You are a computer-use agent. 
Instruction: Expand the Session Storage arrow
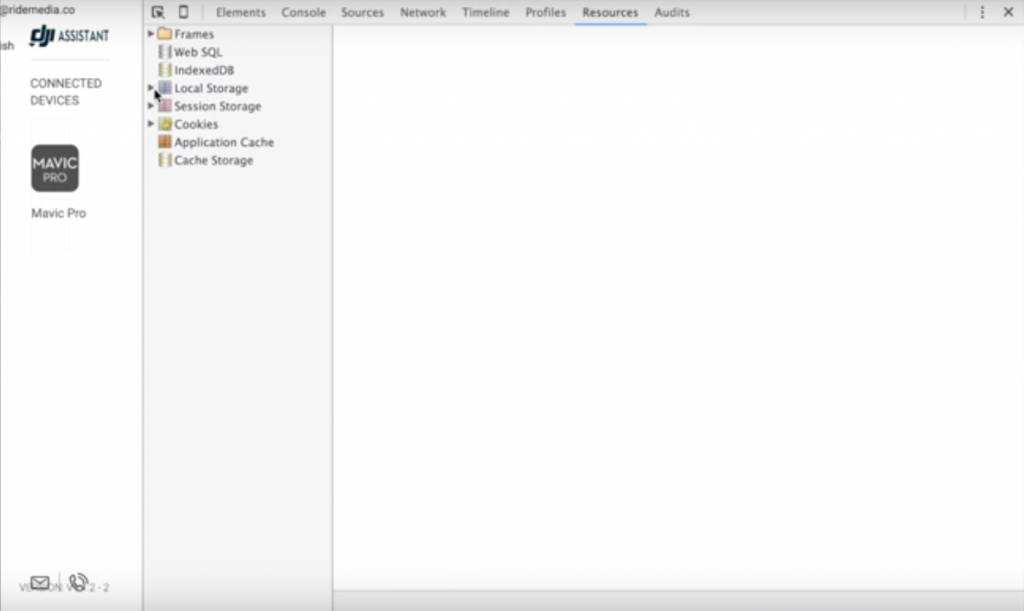151,106
